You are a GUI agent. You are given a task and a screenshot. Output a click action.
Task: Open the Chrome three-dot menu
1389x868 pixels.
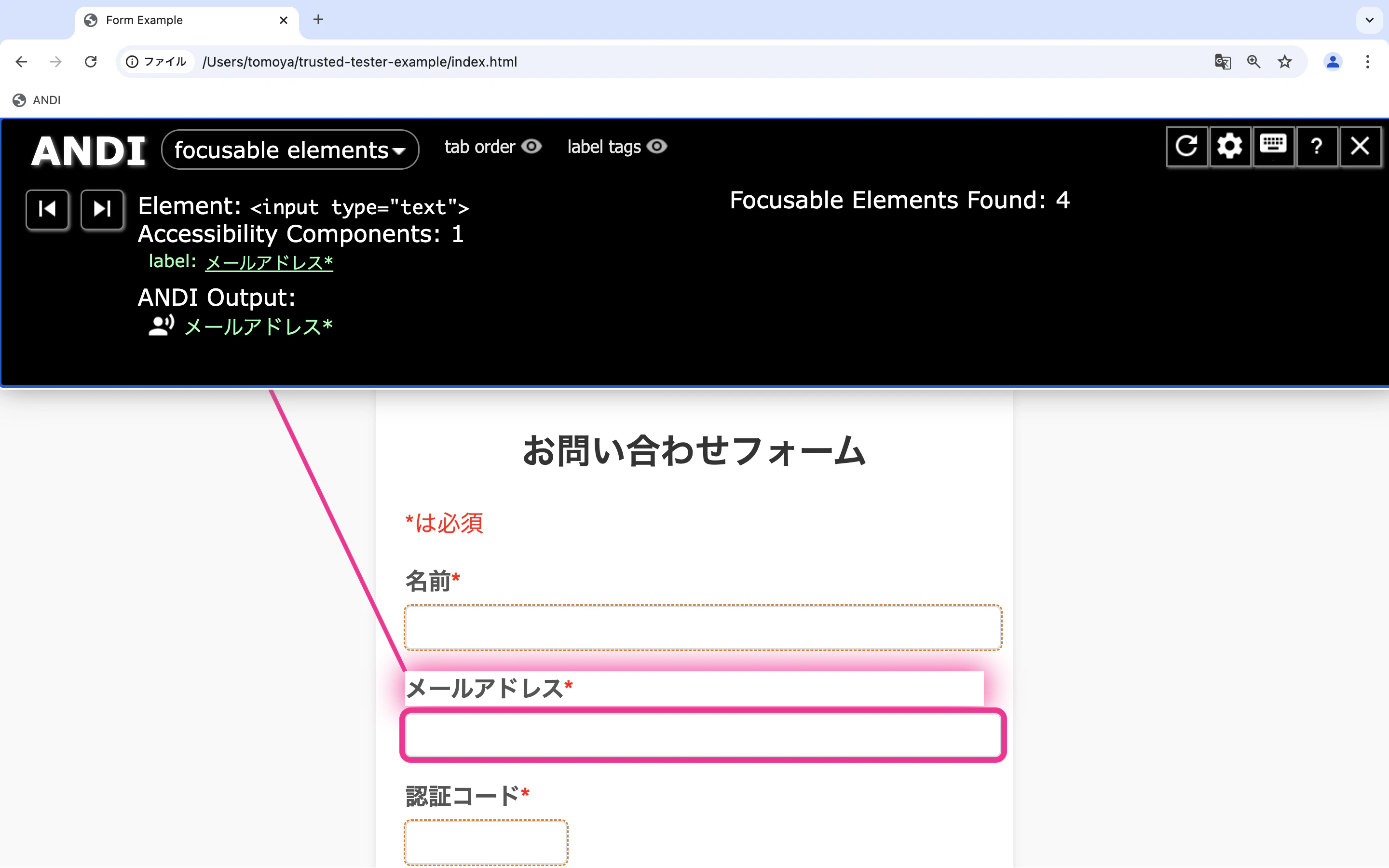(1368, 61)
